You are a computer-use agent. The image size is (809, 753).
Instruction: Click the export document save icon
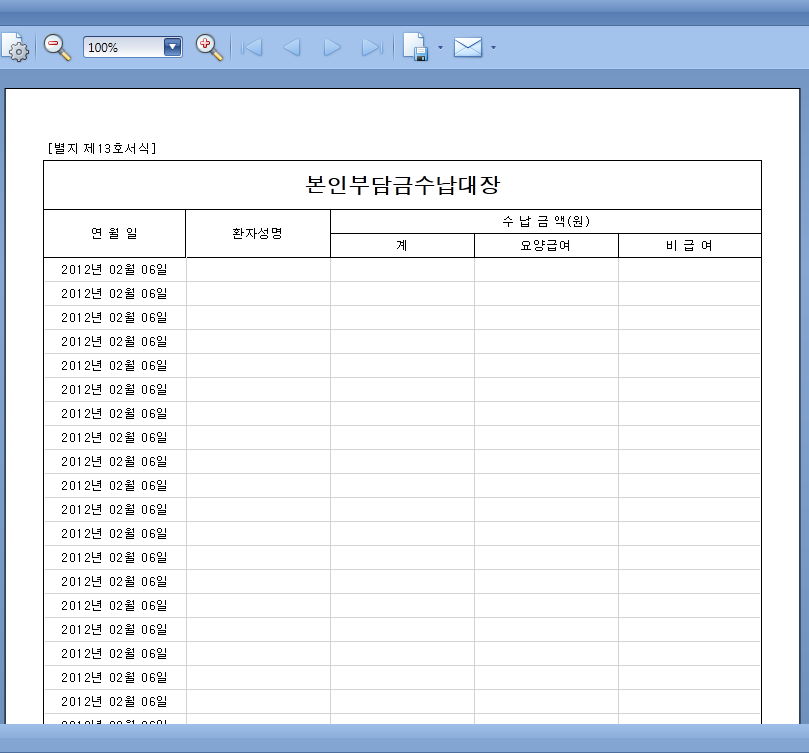click(x=415, y=47)
